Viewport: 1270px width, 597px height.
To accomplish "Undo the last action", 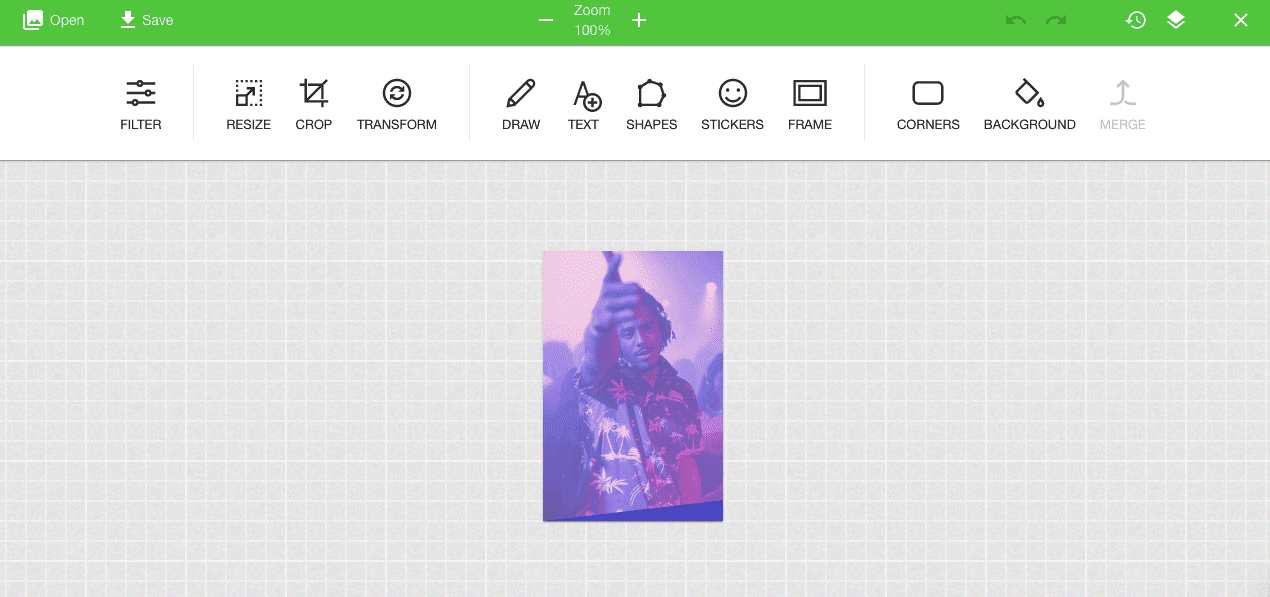I will (x=1016, y=20).
